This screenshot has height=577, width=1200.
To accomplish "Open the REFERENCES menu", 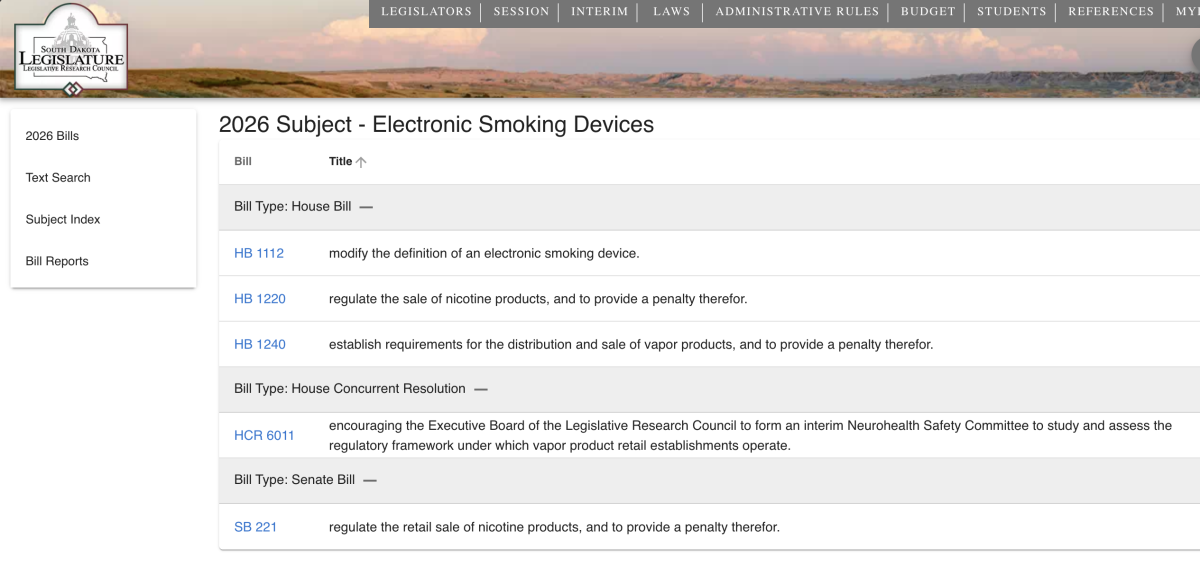I will pyautogui.click(x=1110, y=11).
